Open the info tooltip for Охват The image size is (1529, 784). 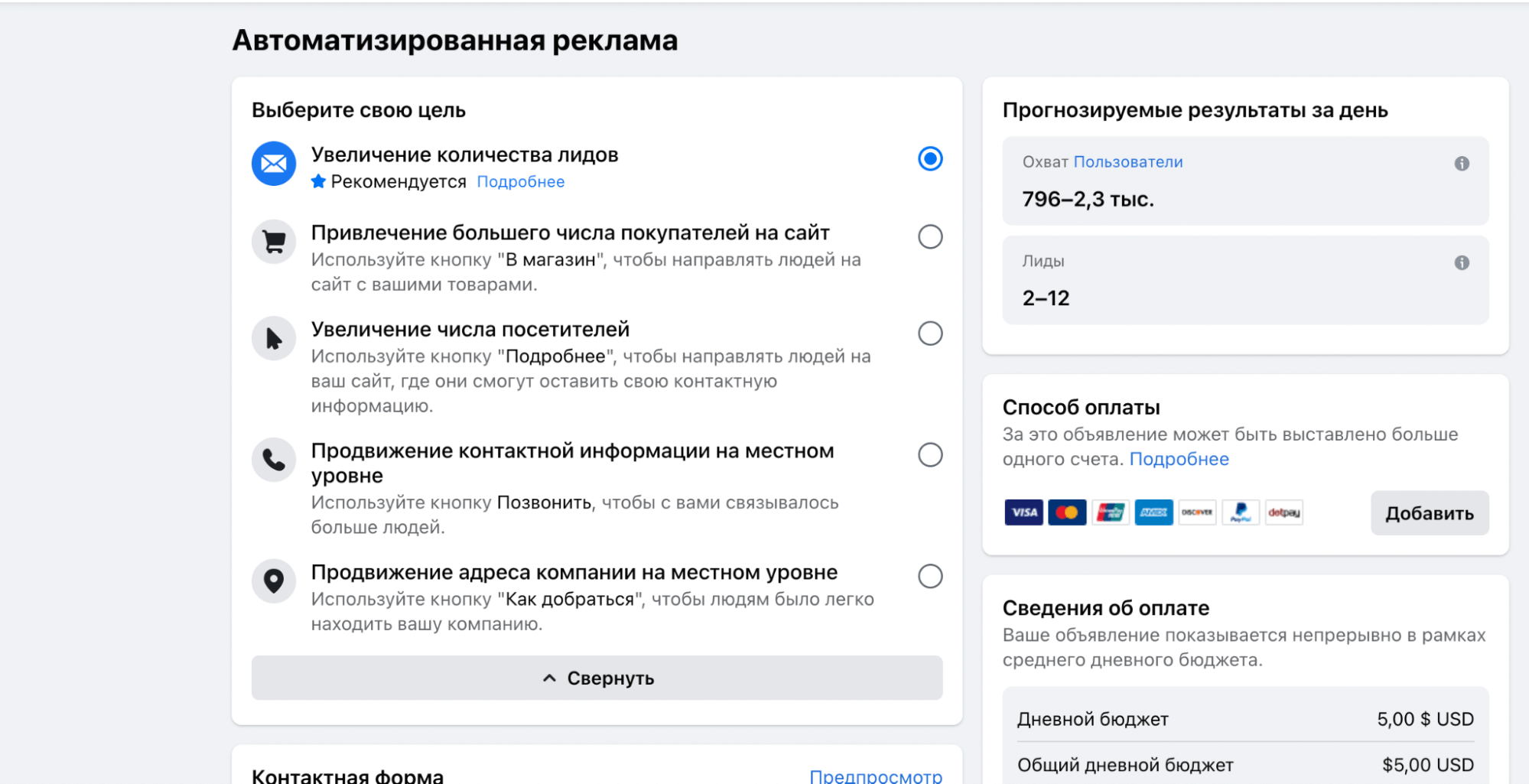(x=1462, y=163)
